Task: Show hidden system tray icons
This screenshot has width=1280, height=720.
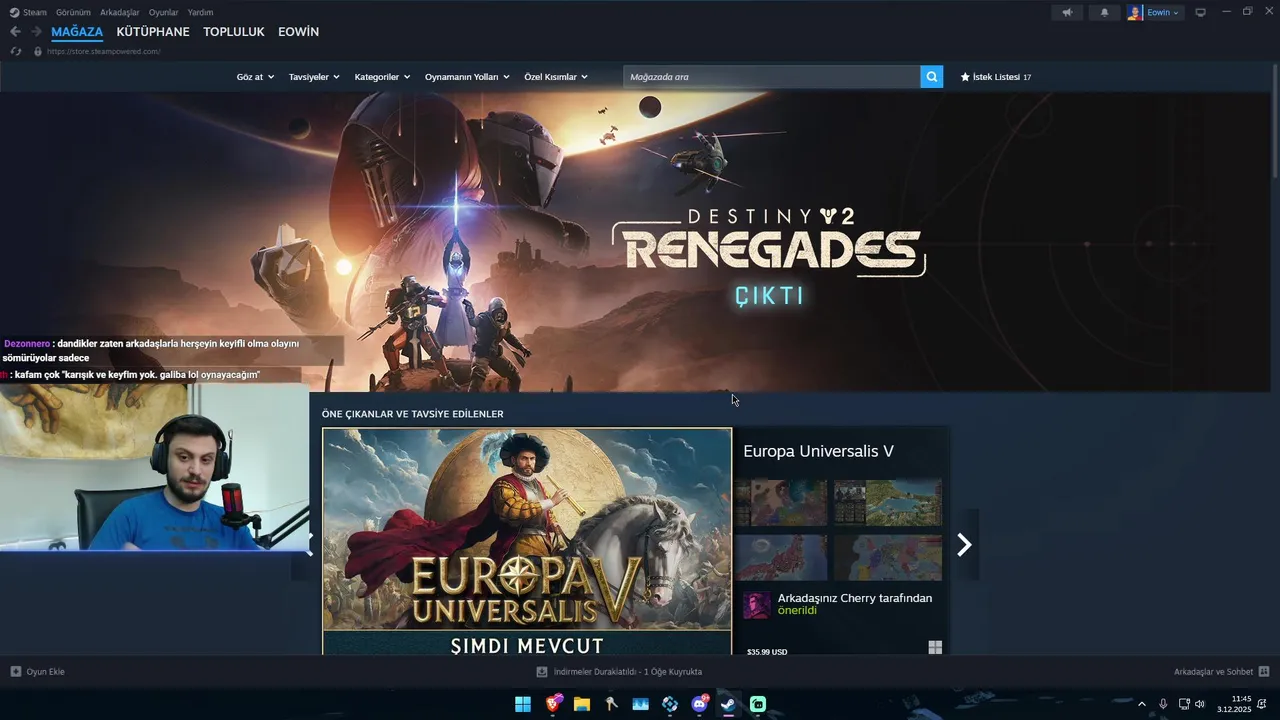Action: tap(1142, 704)
